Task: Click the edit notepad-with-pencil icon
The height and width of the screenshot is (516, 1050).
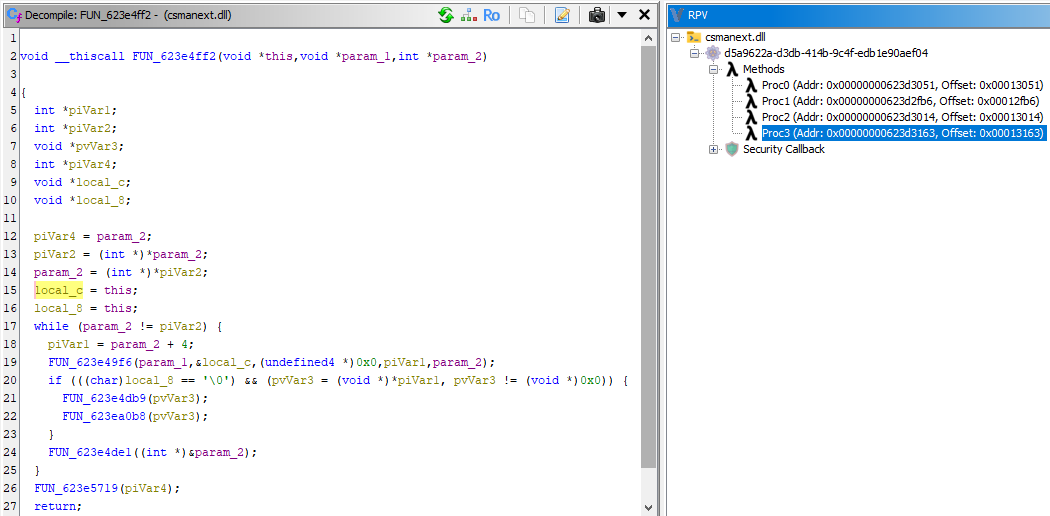Action: pyautogui.click(x=562, y=15)
